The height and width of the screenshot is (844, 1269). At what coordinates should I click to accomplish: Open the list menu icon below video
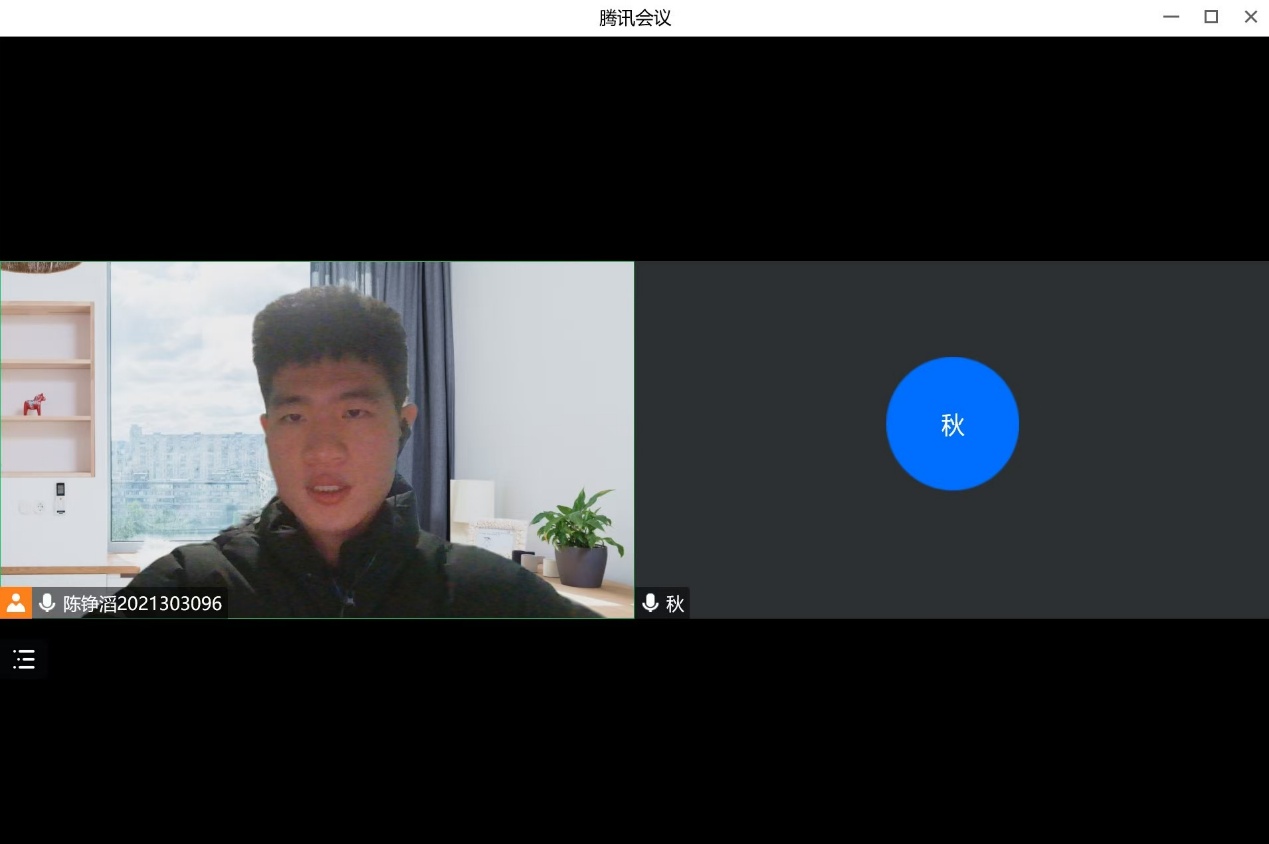pos(24,659)
